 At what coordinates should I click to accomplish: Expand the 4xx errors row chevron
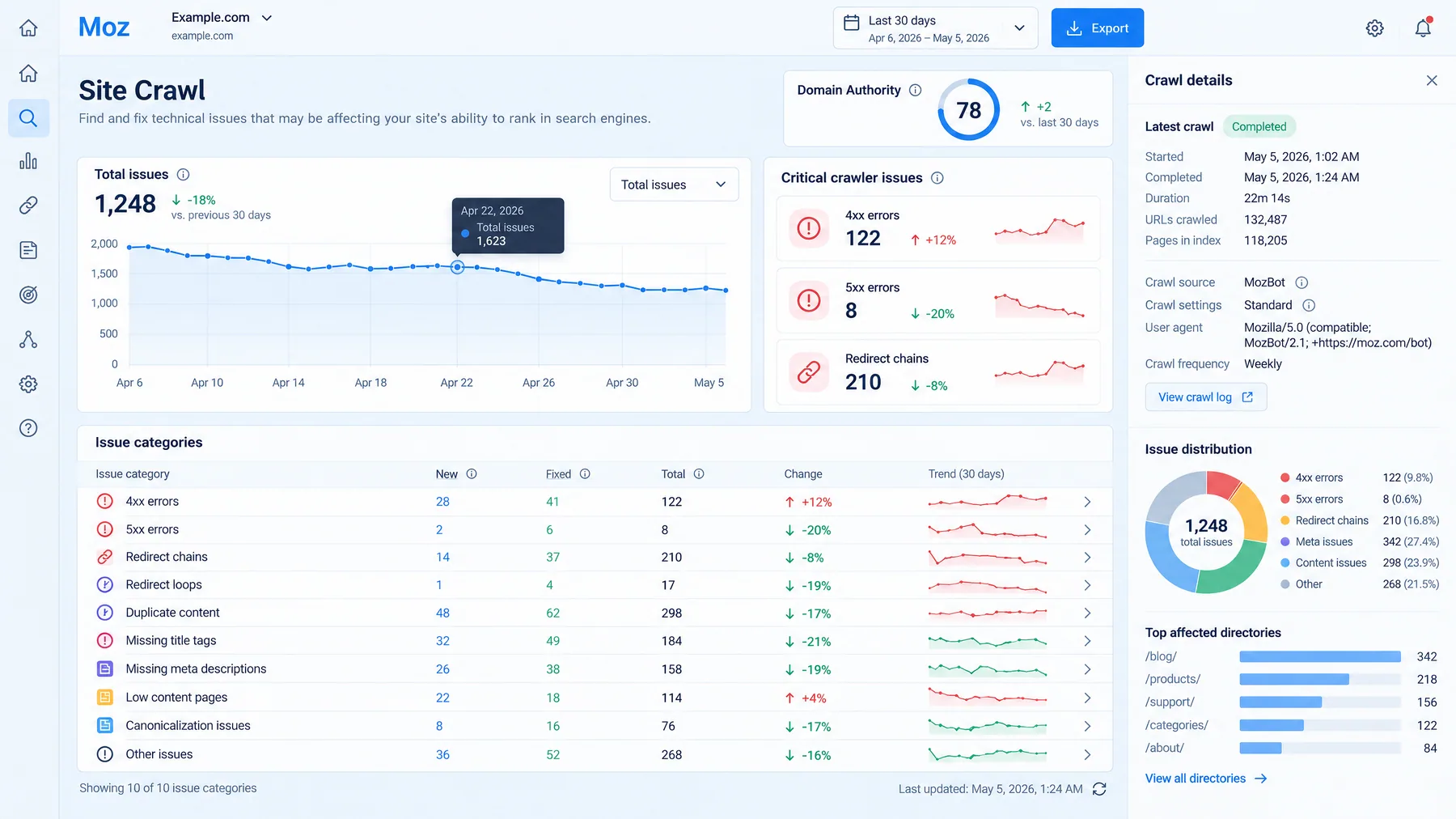point(1087,503)
